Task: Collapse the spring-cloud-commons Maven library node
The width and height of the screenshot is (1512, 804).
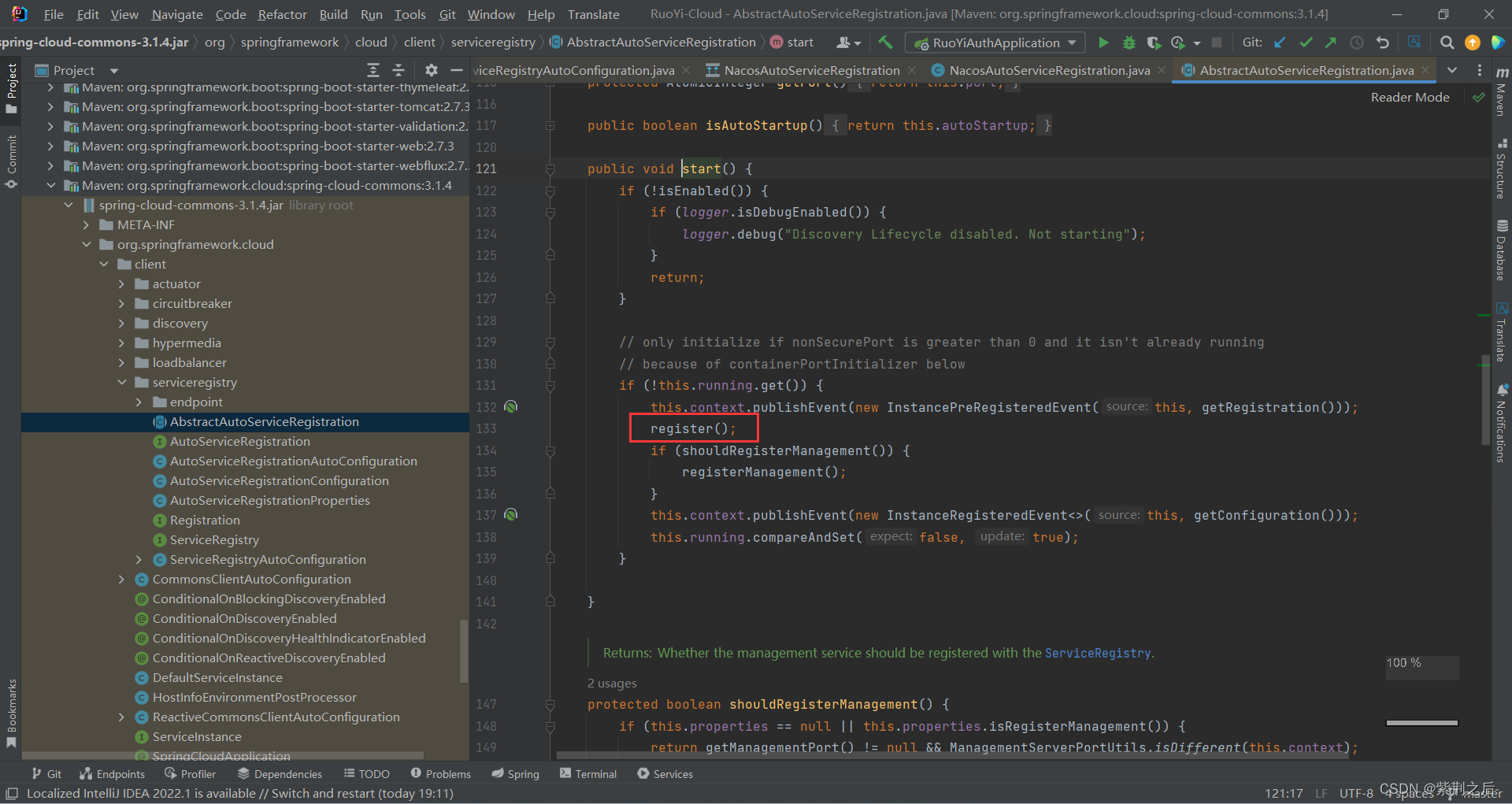Action: 51,186
